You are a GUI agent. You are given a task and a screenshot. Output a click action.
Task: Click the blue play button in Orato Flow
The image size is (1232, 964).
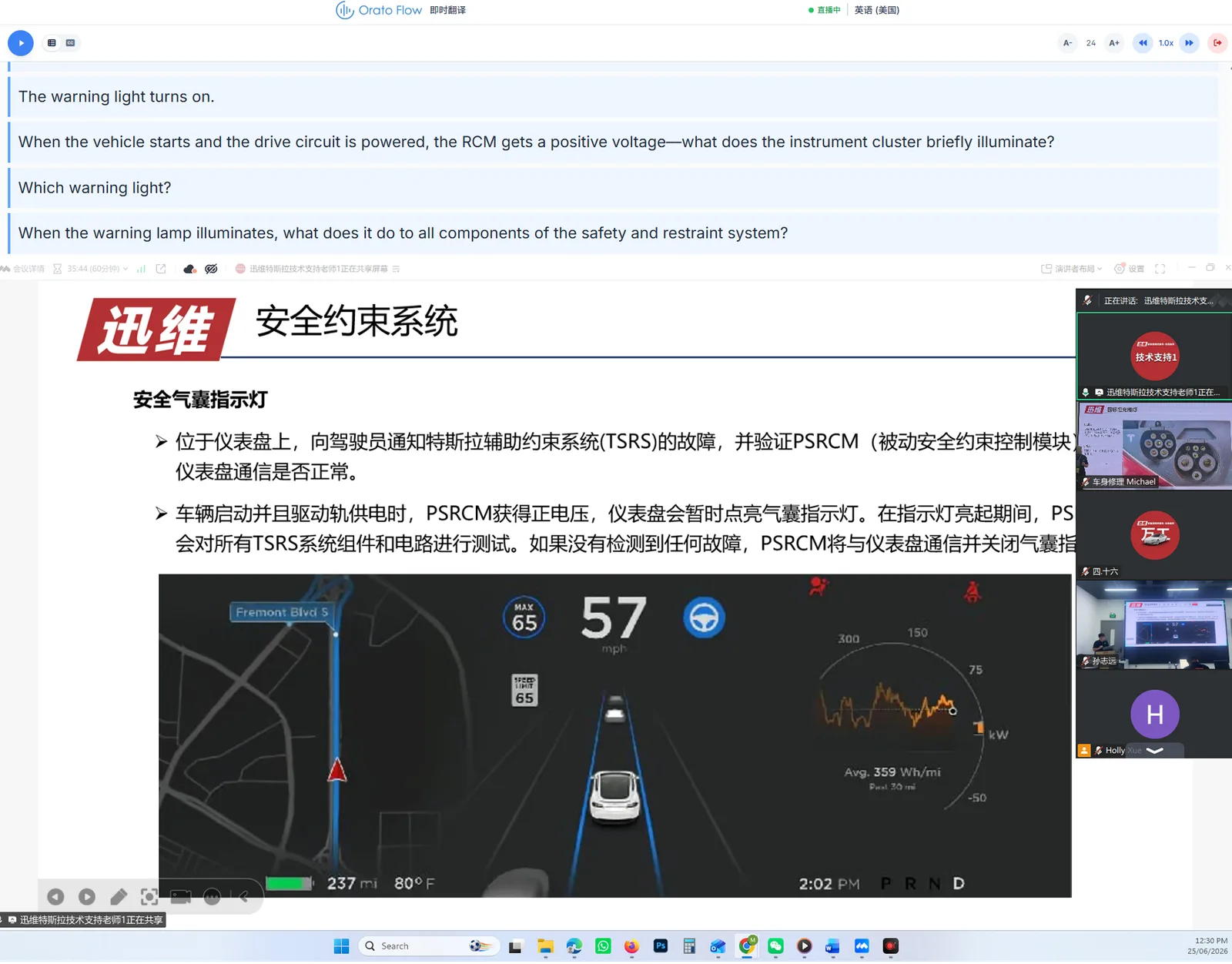pyautogui.click(x=21, y=43)
